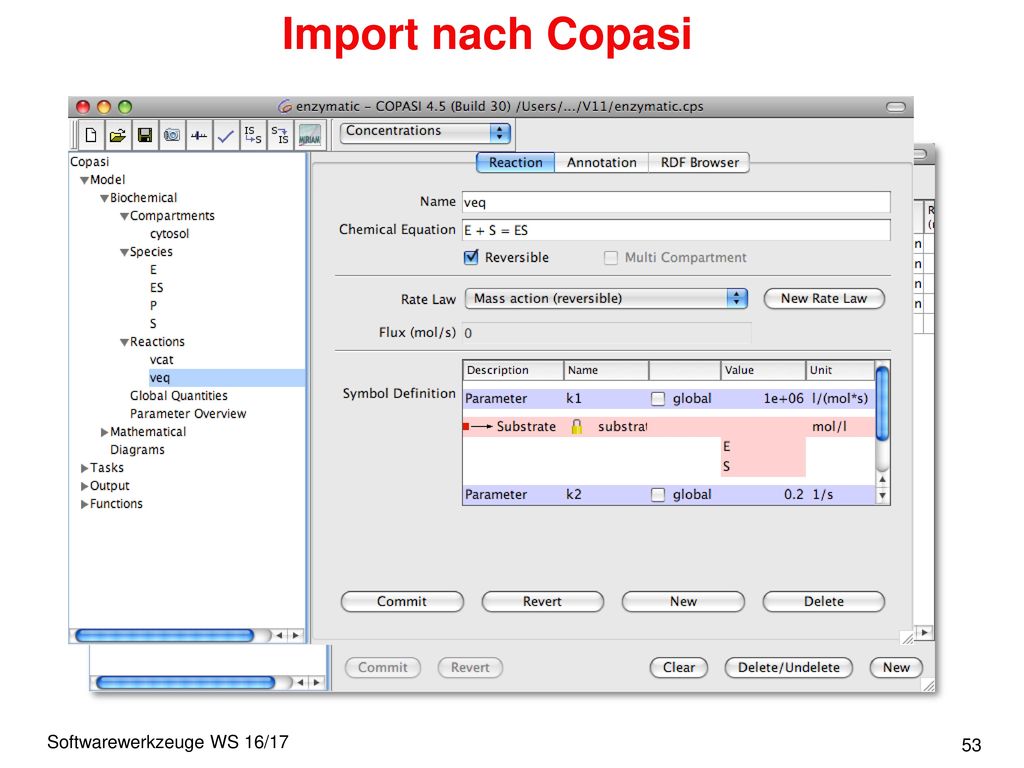Open a file with the folder icon
The height and width of the screenshot is (768, 1024).
click(118, 135)
